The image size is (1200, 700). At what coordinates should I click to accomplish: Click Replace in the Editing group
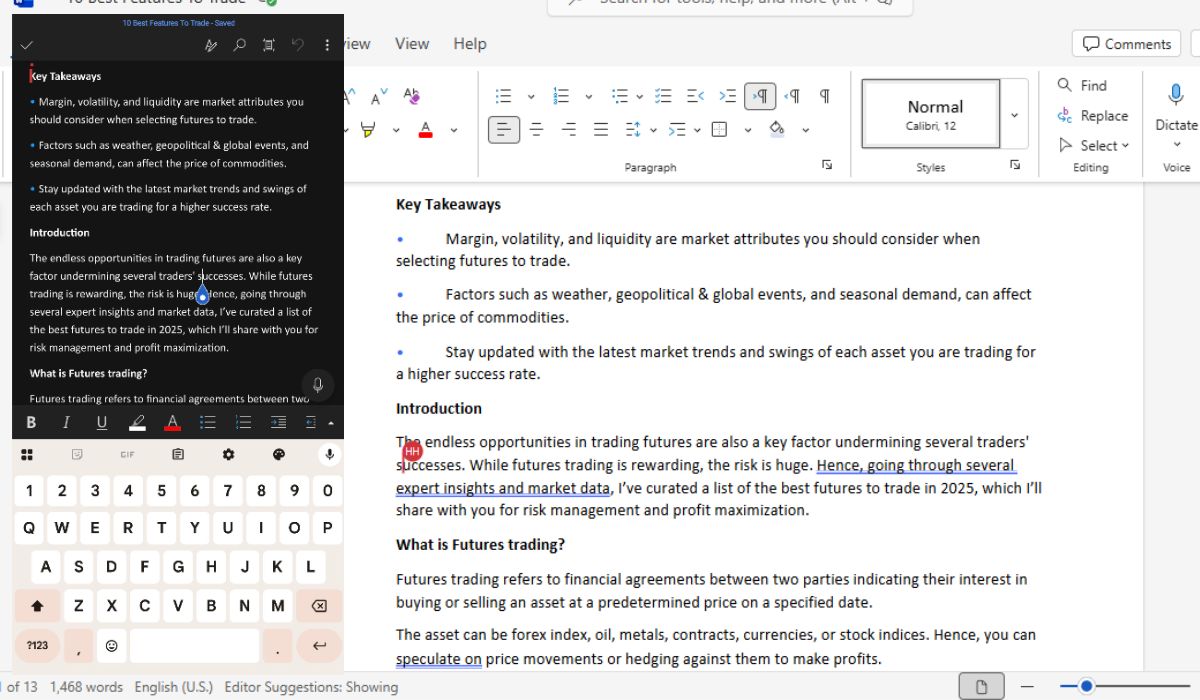click(1093, 116)
